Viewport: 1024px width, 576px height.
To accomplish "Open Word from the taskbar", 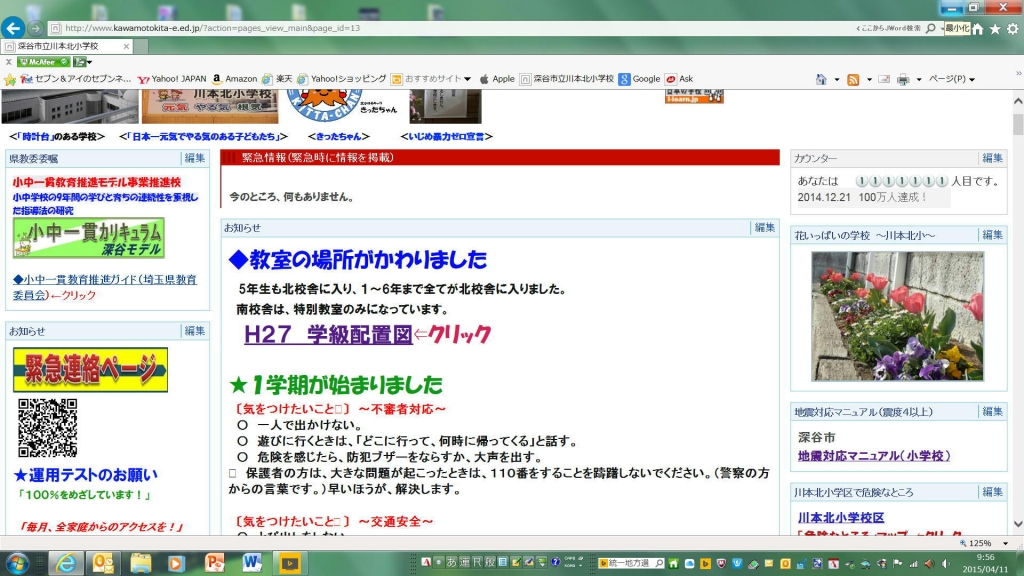I will pyautogui.click(x=252, y=562).
